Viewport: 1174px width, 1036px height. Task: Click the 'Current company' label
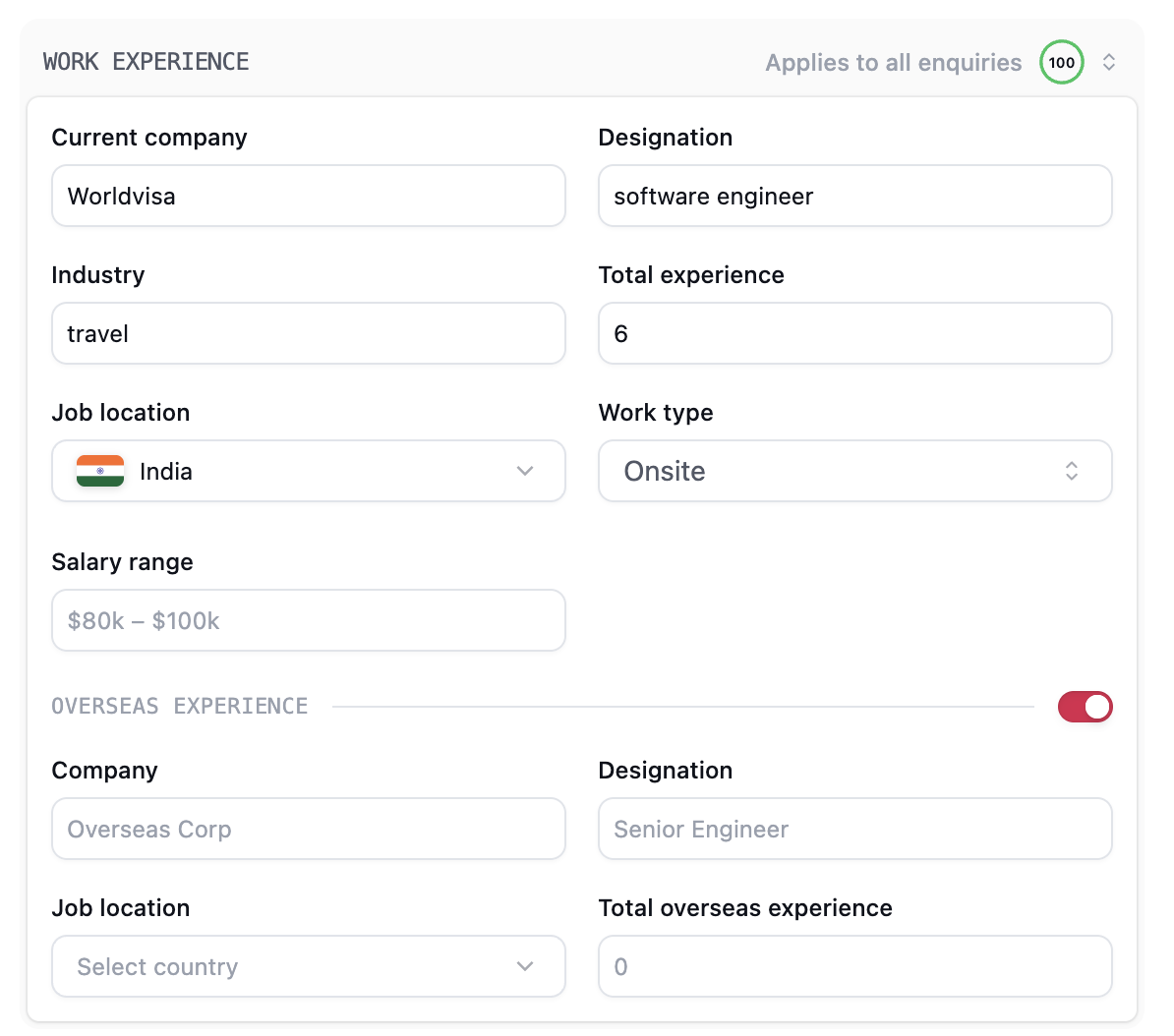click(149, 138)
